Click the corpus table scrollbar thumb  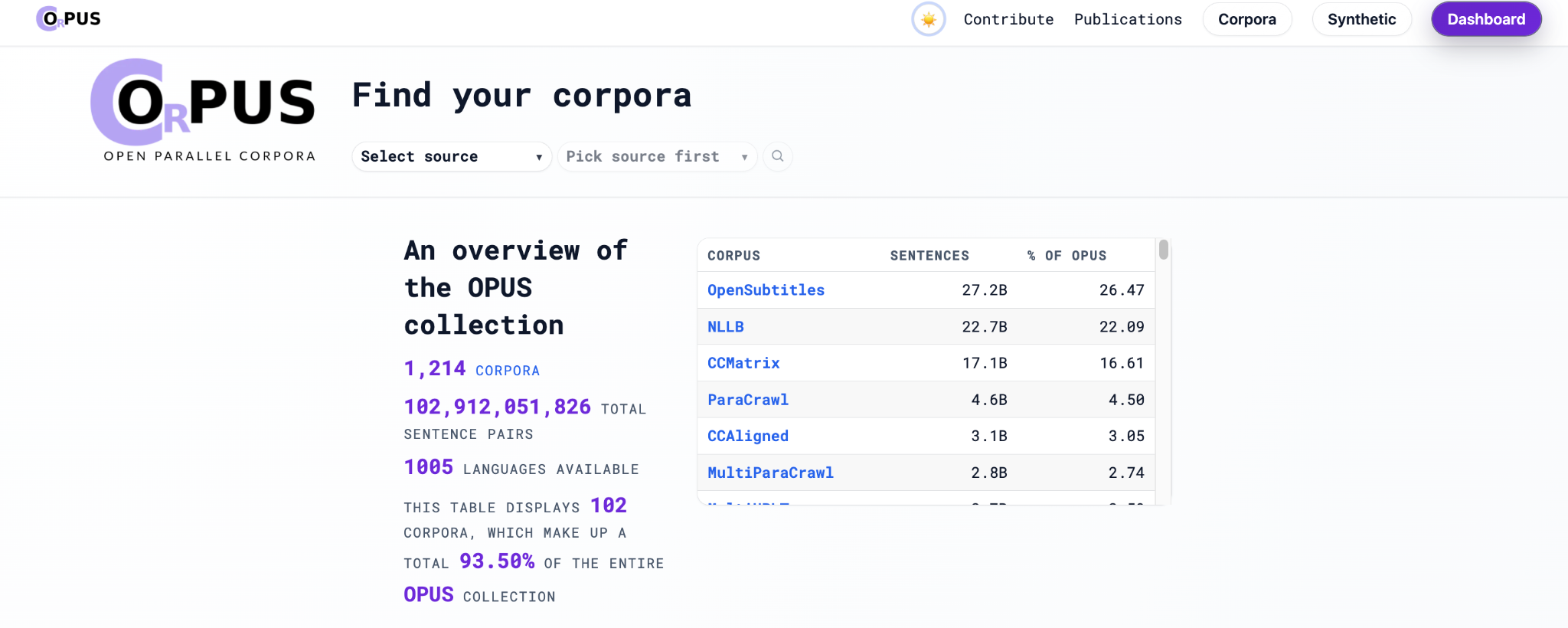(x=1163, y=250)
